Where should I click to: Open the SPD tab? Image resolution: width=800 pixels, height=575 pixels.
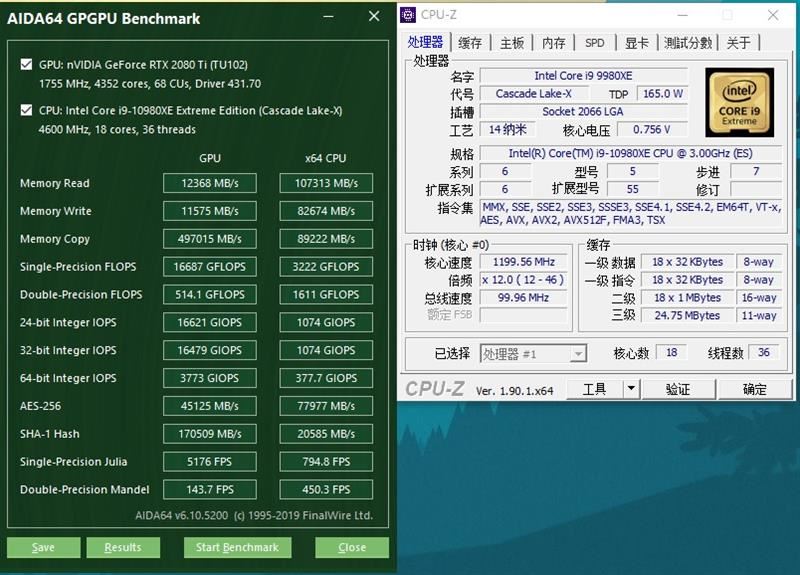[594, 43]
